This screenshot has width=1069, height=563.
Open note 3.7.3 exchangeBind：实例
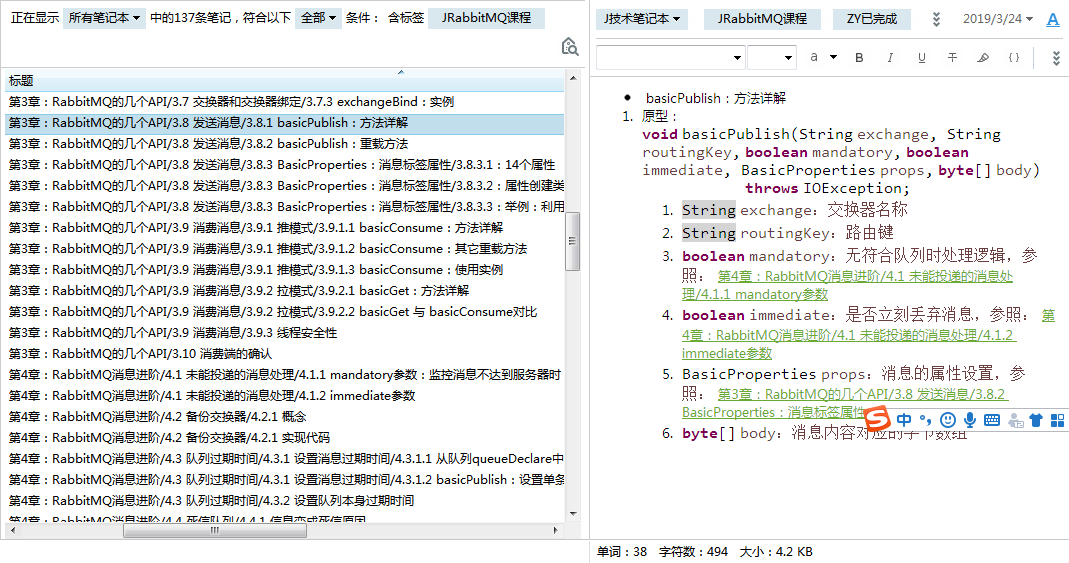point(284,102)
